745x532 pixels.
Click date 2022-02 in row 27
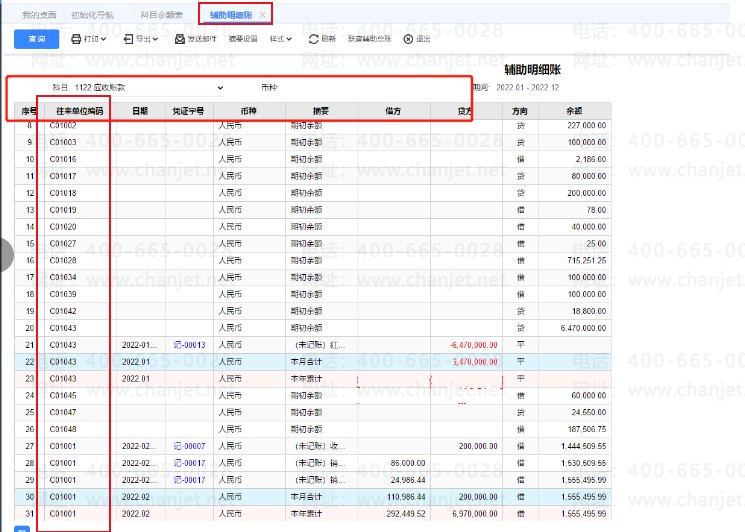point(139,446)
